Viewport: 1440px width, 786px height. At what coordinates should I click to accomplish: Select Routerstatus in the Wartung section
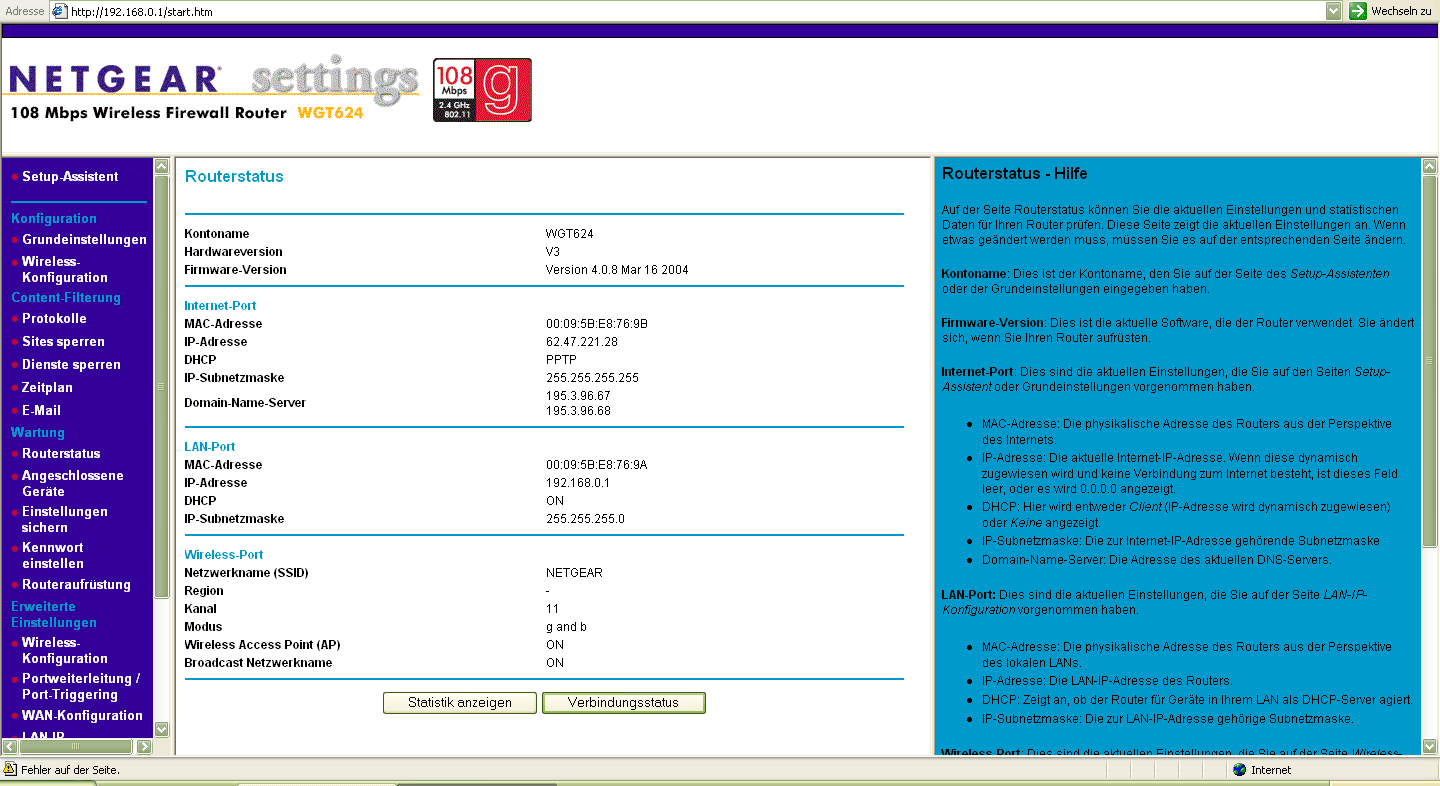61,453
